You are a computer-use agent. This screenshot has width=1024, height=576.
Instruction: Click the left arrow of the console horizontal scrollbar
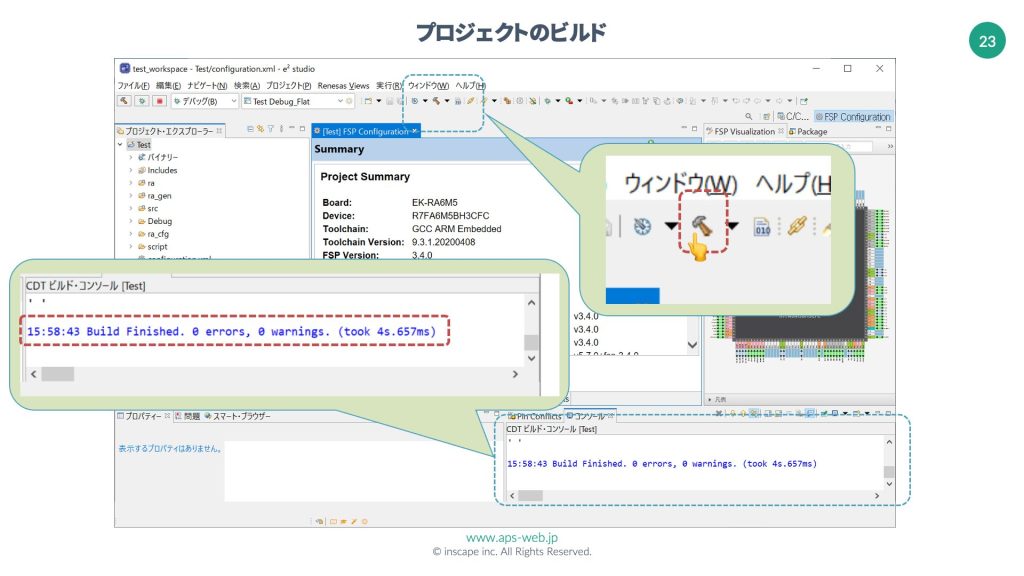tap(512, 496)
